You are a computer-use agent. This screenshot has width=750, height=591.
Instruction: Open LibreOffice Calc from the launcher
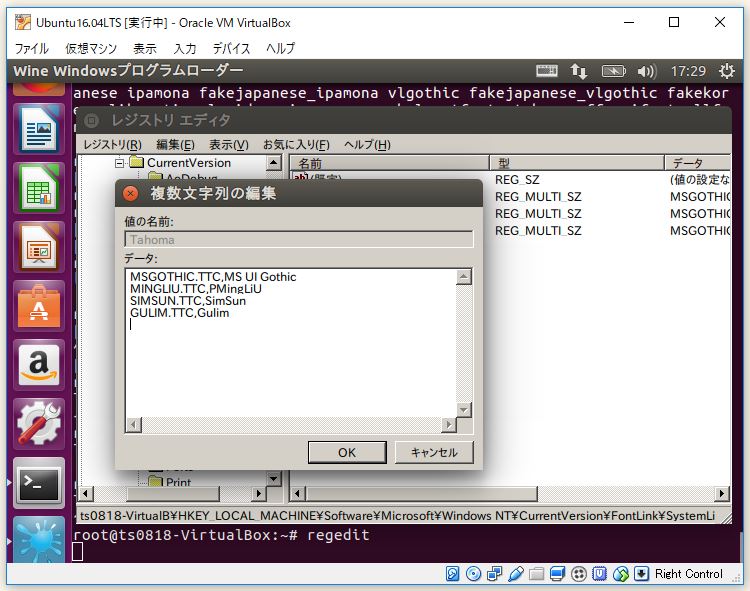pos(39,188)
